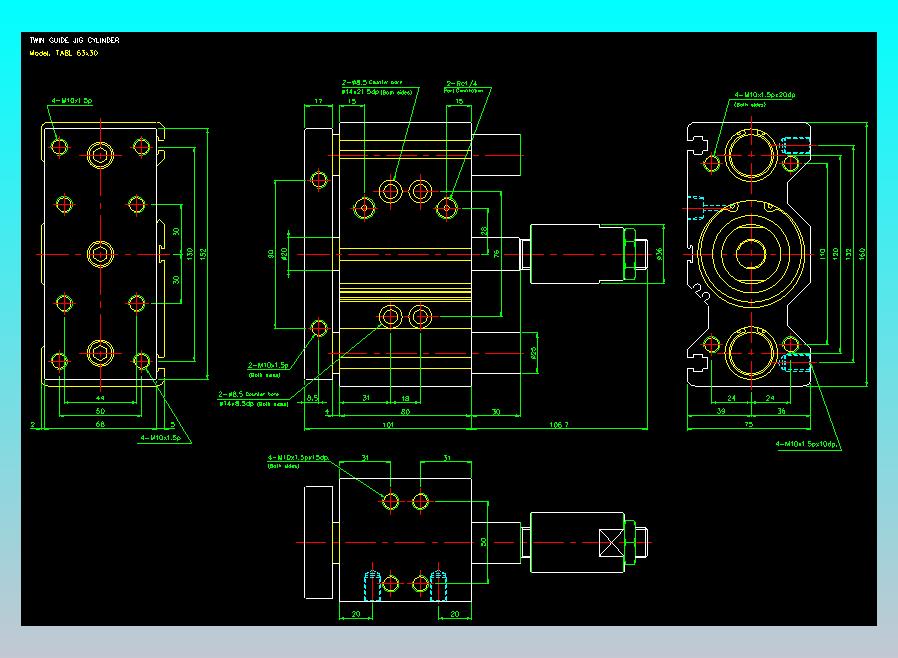This screenshot has width=898, height=658.
Task: Click the center hex socket bolt on the left plate
Action: 101,254
